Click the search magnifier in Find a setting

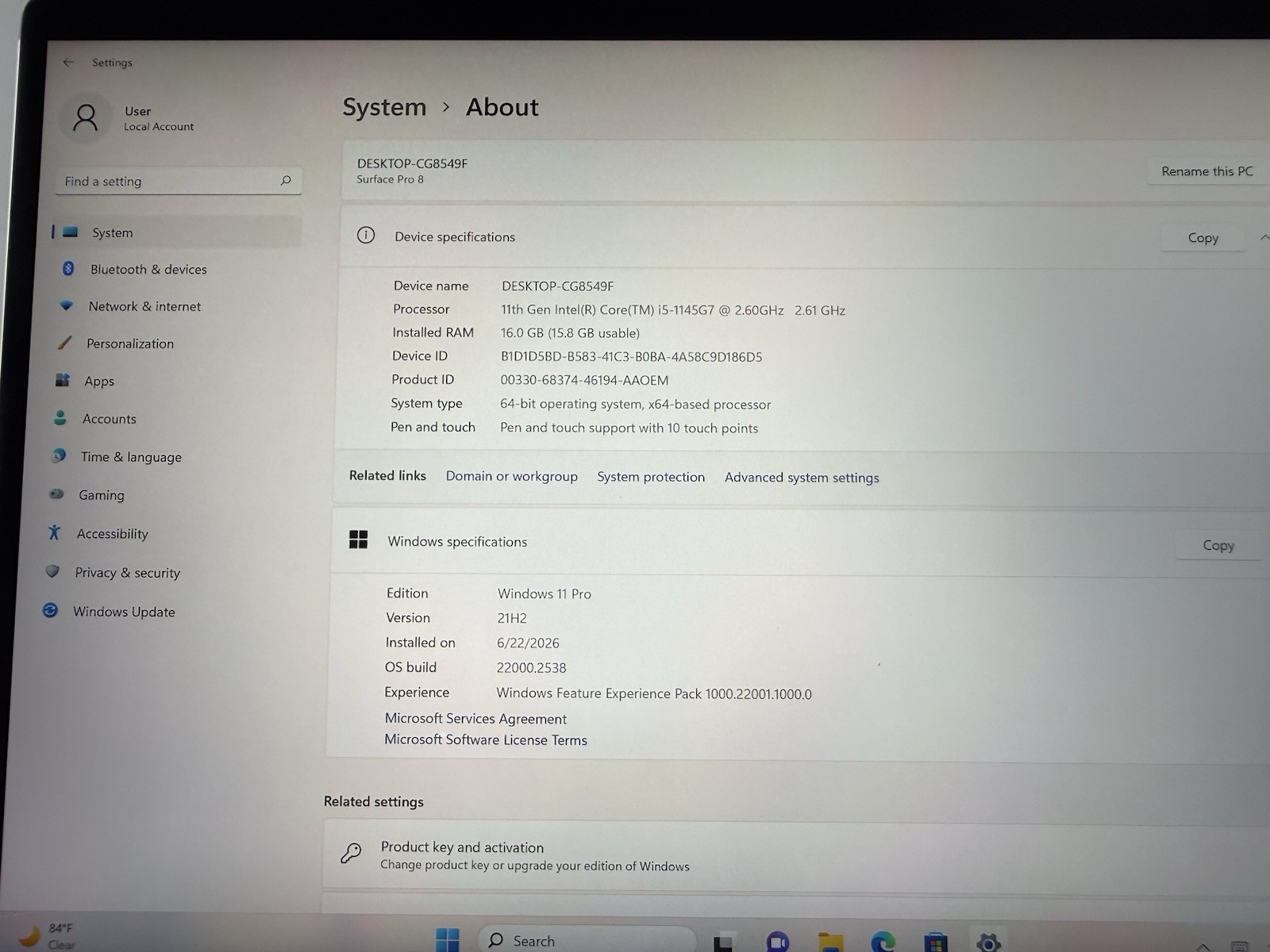(286, 181)
